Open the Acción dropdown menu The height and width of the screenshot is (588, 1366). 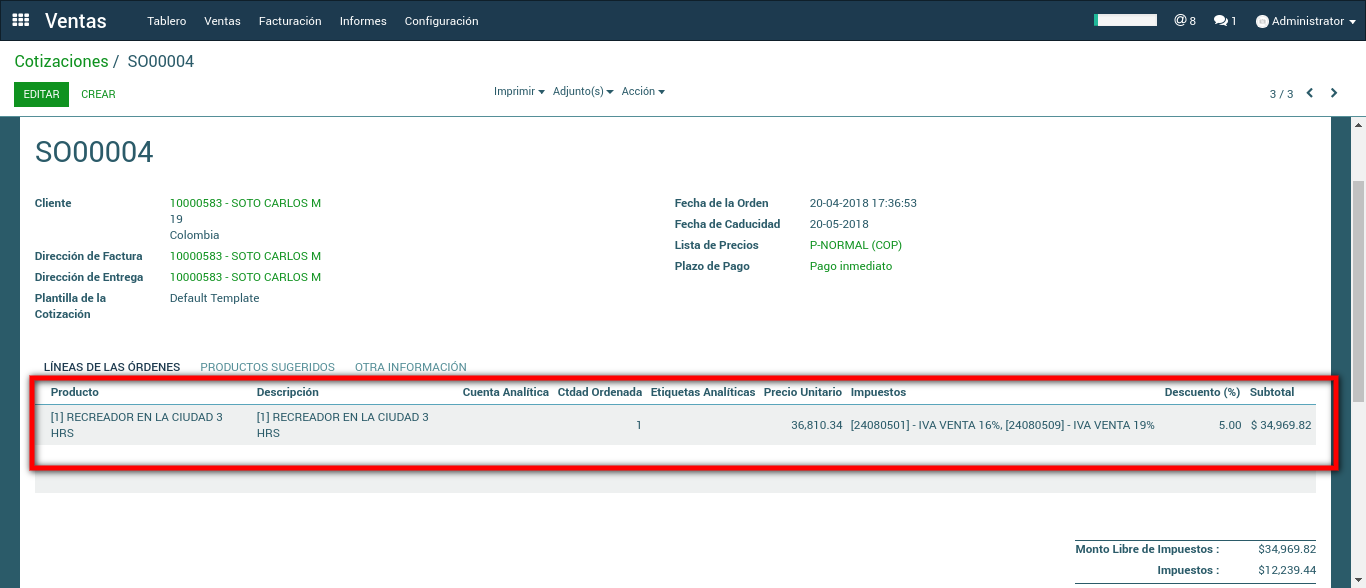[x=642, y=91]
